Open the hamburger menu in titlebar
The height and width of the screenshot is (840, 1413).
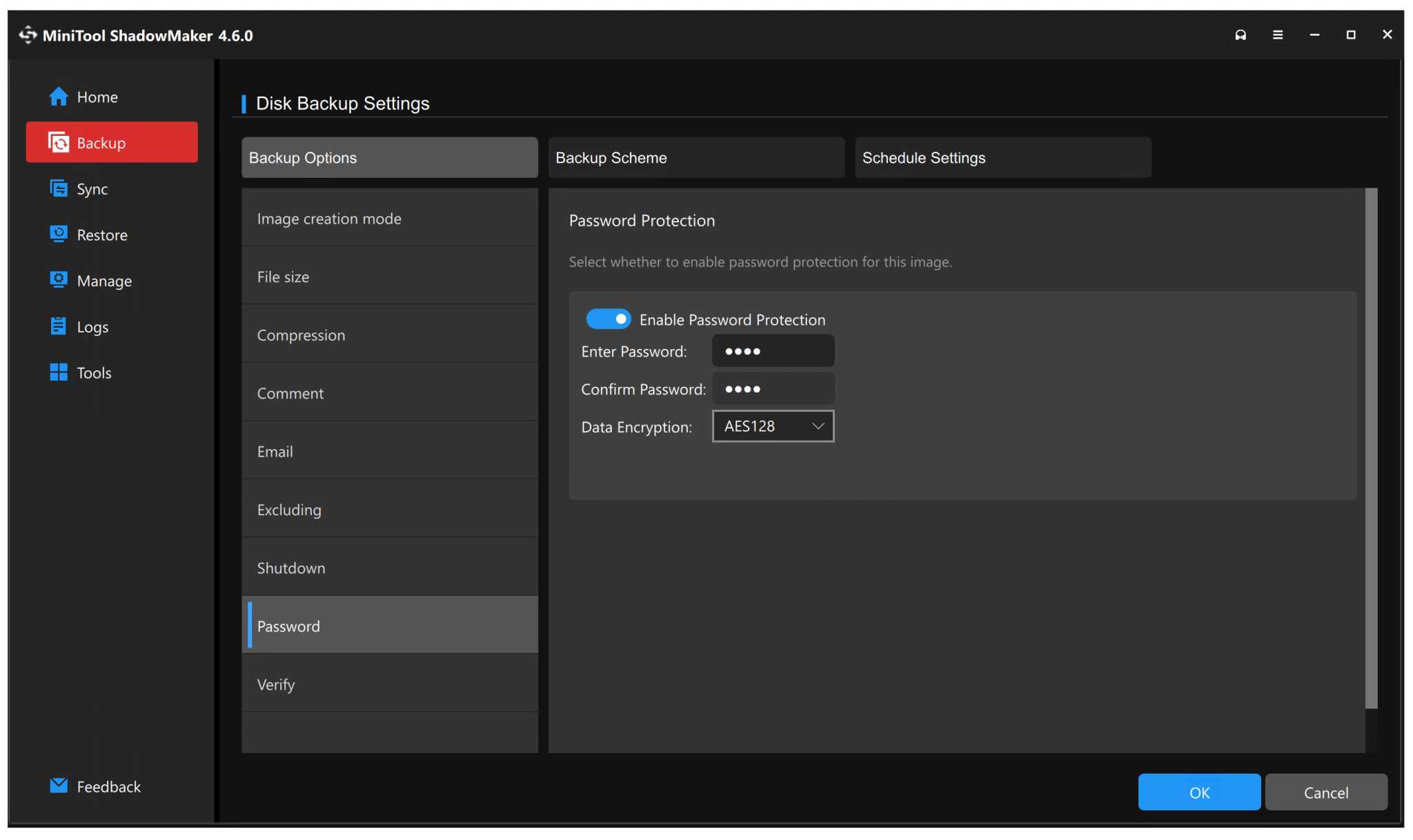(x=1278, y=34)
